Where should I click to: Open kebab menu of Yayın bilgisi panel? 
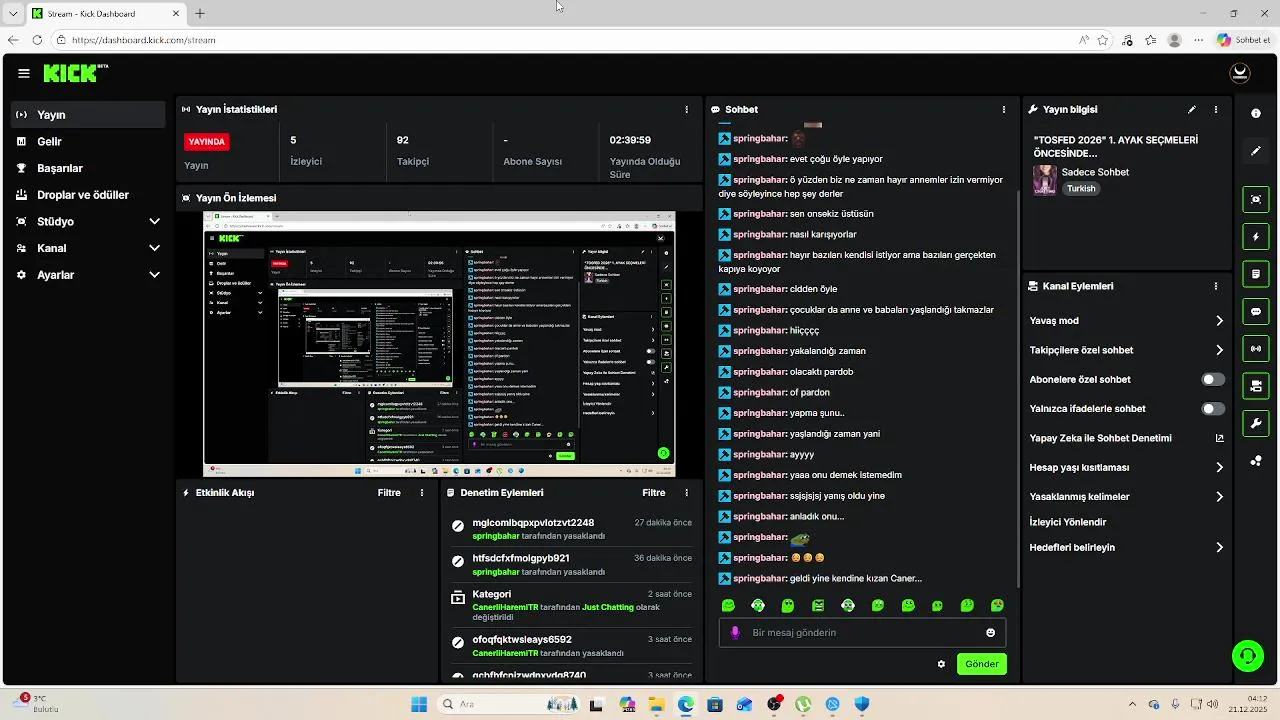pyautogui.click(x=1216, y=110)
